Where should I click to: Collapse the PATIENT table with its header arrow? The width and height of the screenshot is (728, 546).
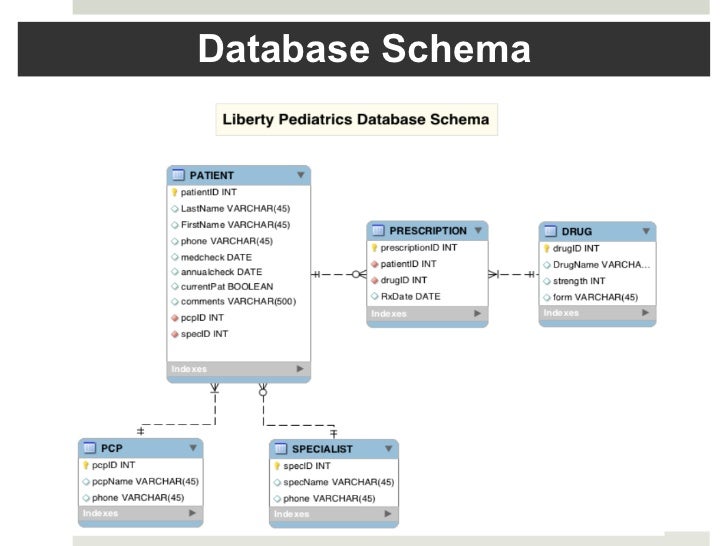(300, 175)
